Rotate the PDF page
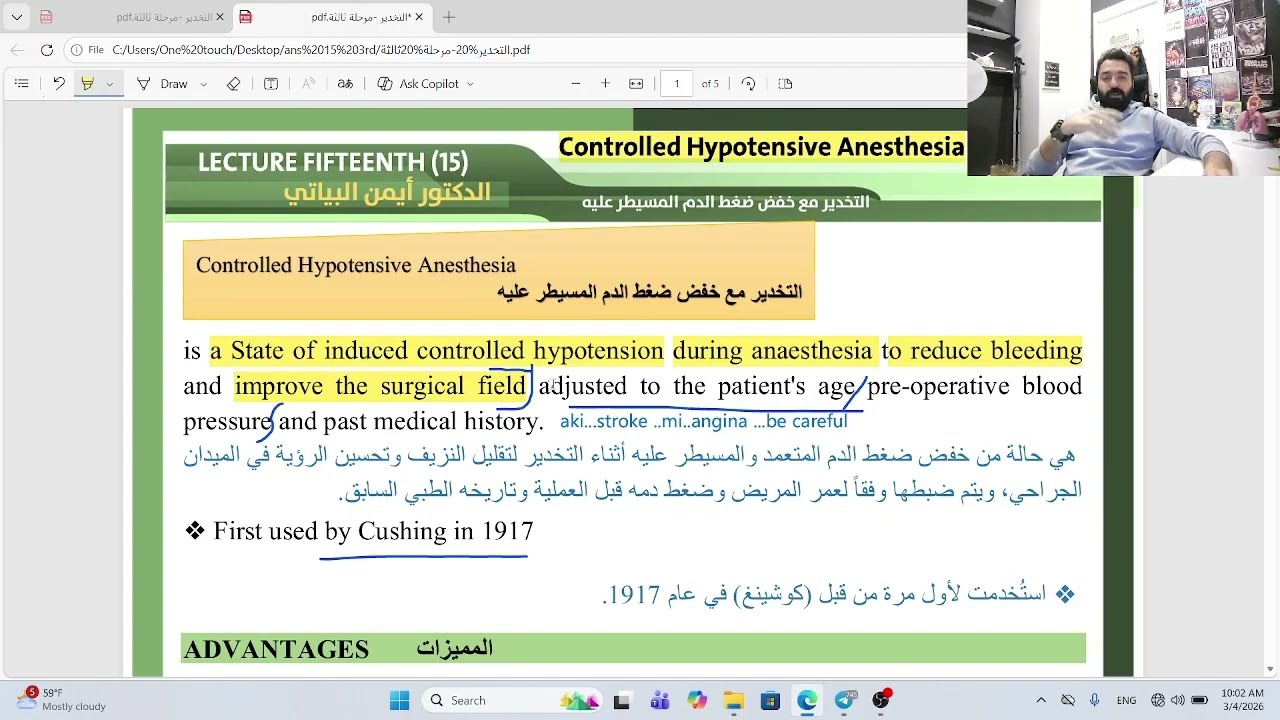Image resolution: width=1280 pixels, height=720 pixels. [748, 84]
